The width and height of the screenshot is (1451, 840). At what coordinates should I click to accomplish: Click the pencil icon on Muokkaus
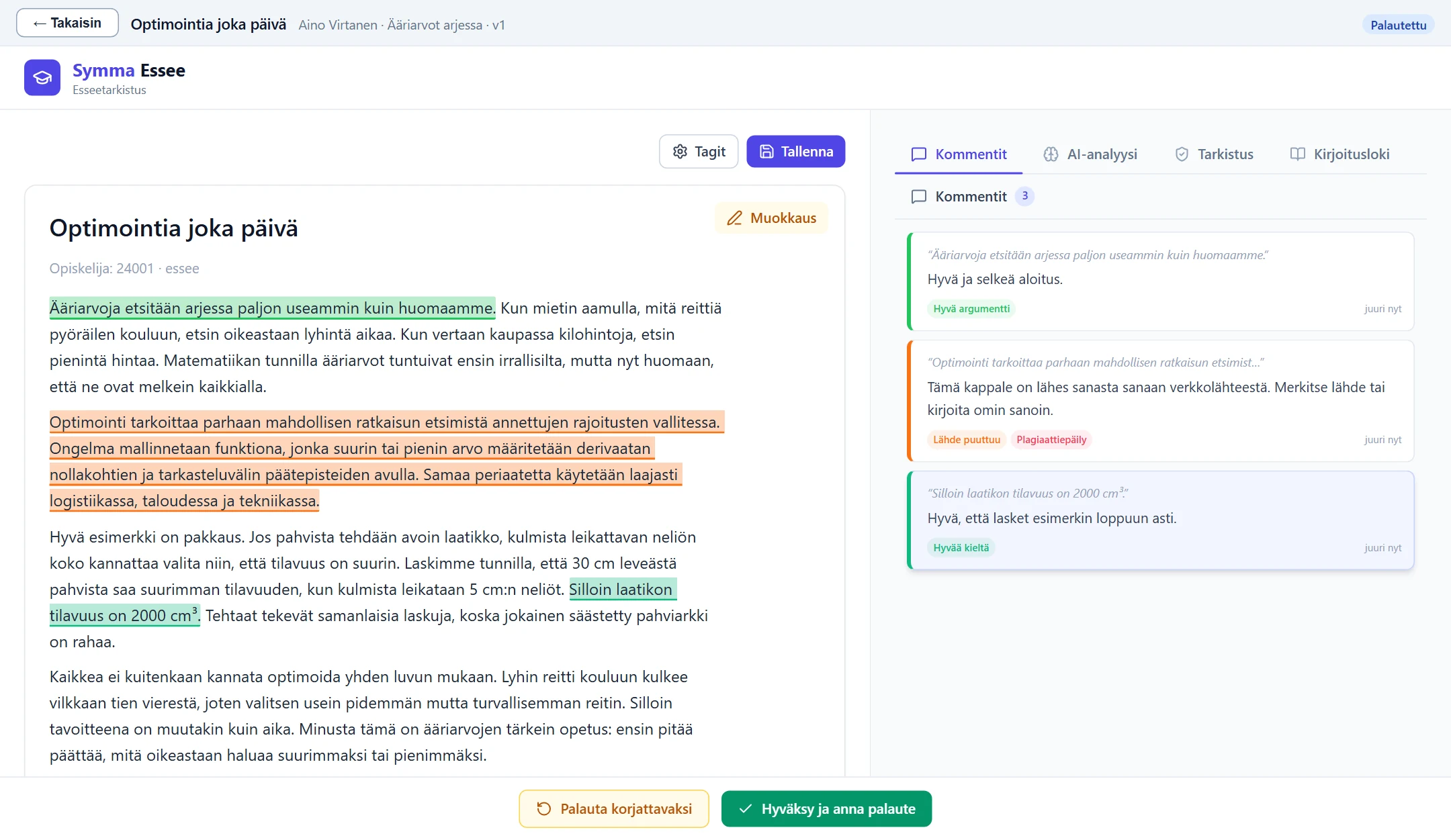click(734, 218)
